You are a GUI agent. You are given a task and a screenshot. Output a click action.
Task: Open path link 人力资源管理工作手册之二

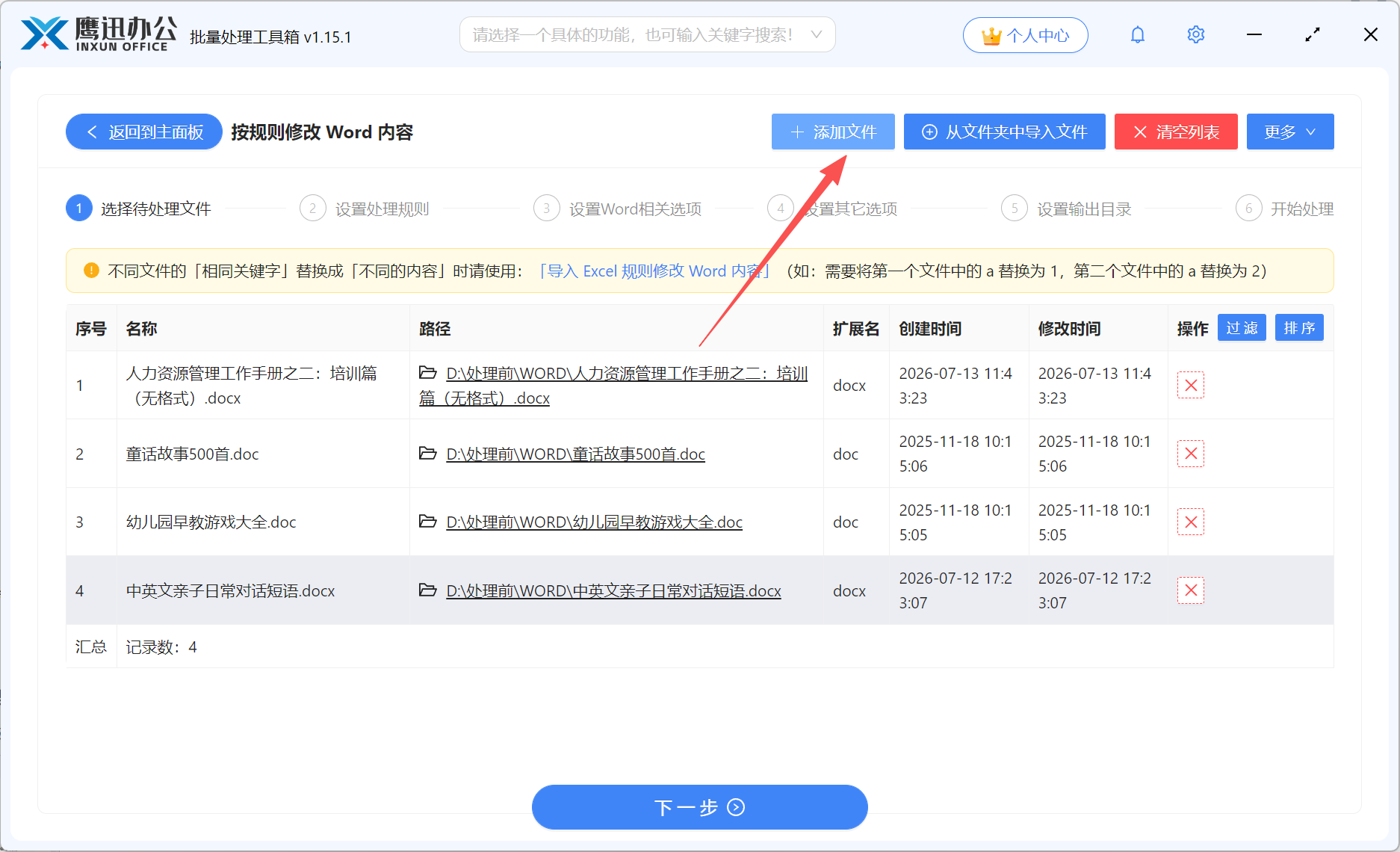point(613,386)
